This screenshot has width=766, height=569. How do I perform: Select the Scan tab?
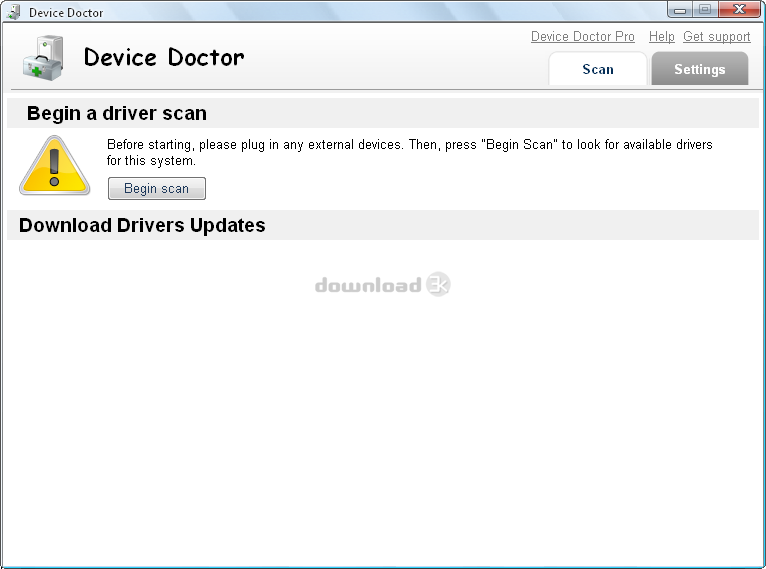(598, 69)
